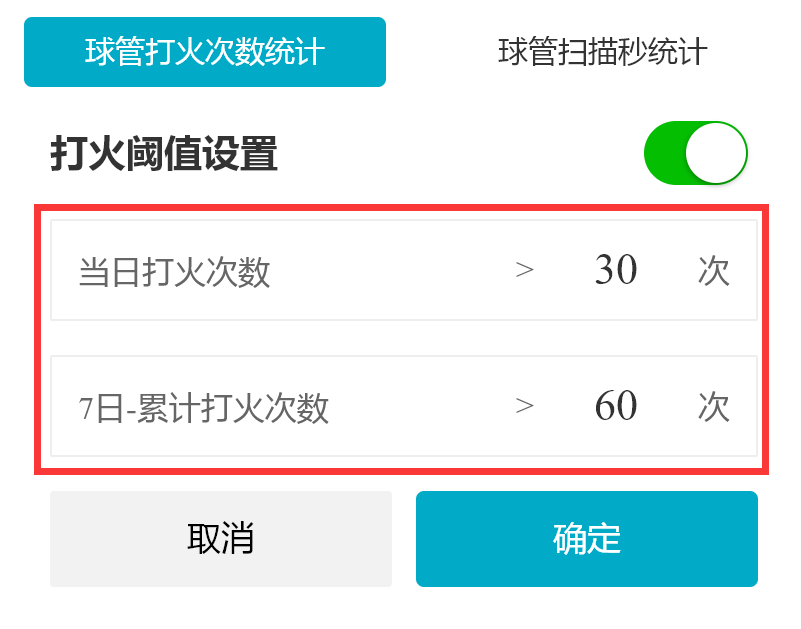
Task: Click greater-than symbol in 7日-累计打火次数 row
Action: click(x=525, y=406)
